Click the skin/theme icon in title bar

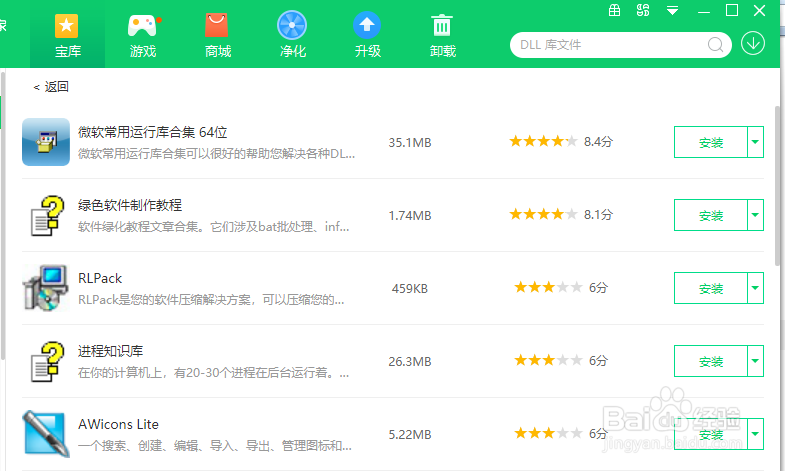(643, 10)
